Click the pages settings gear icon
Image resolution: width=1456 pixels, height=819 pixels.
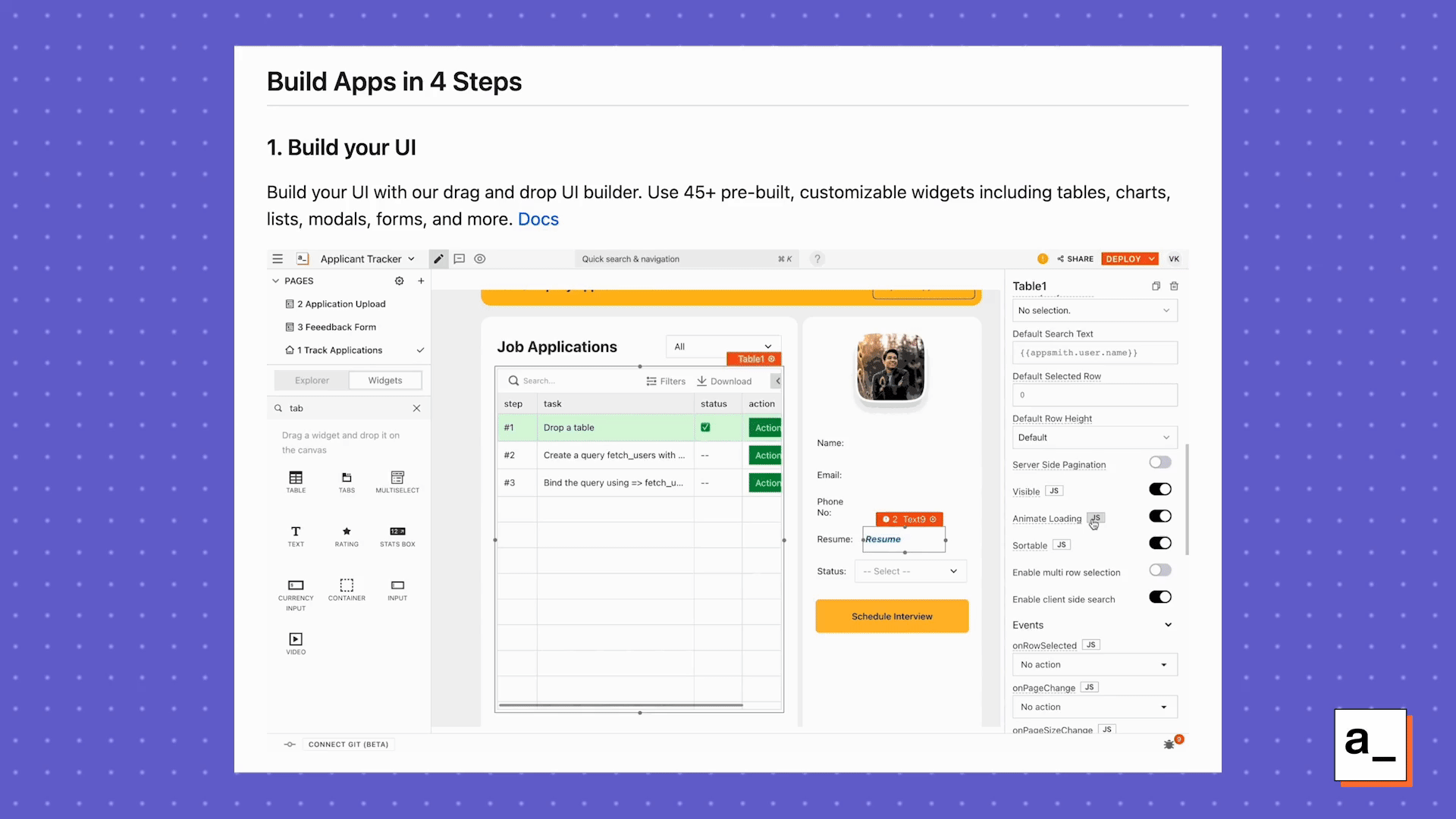[x=399, y=281]
